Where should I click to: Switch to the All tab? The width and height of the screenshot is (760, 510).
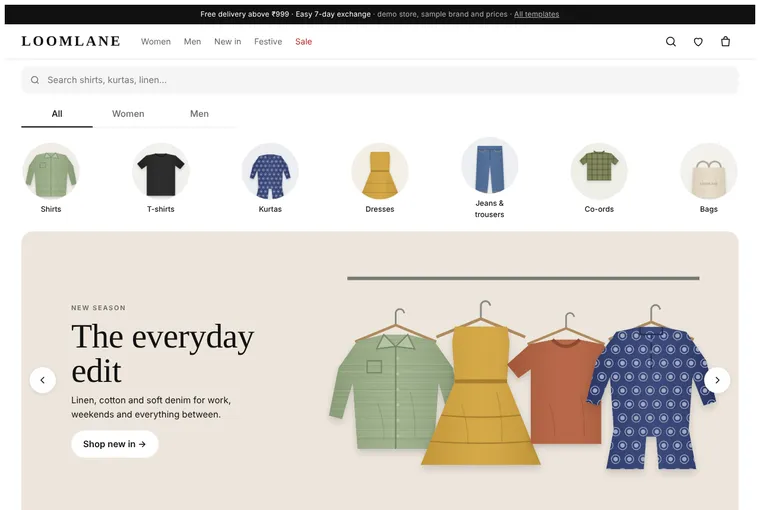coord(57,114)
